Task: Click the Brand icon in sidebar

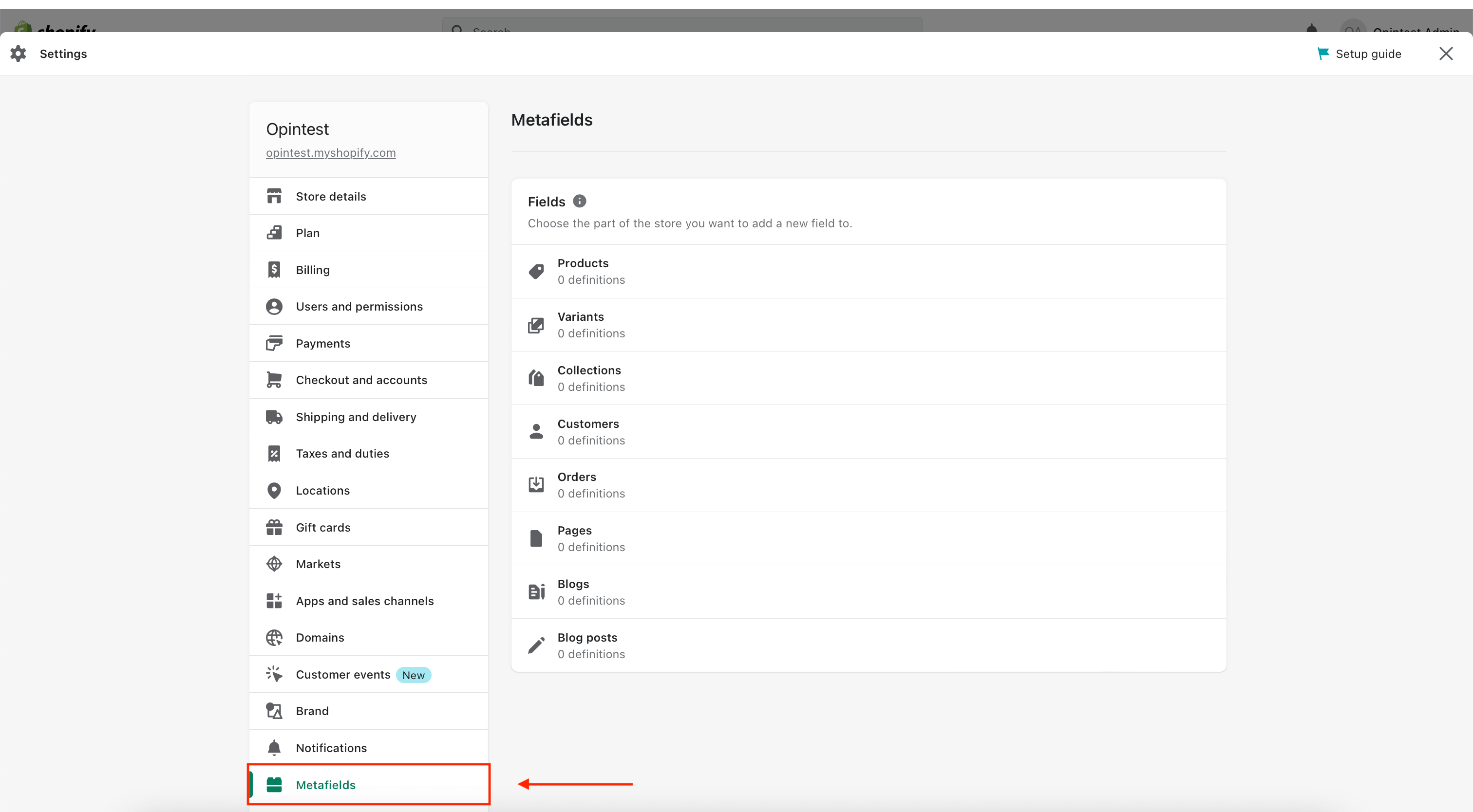Action: click(274, 711)
